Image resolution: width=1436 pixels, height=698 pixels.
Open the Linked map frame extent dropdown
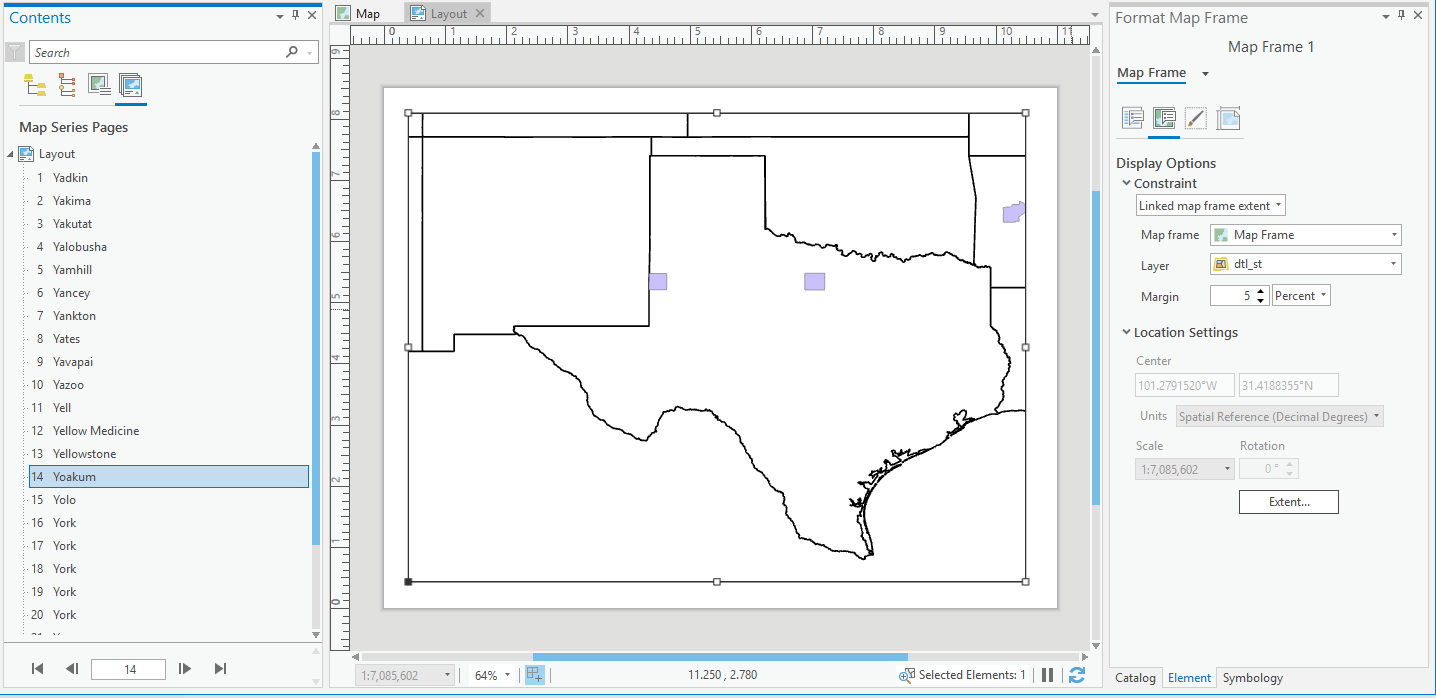(1210, 205)
